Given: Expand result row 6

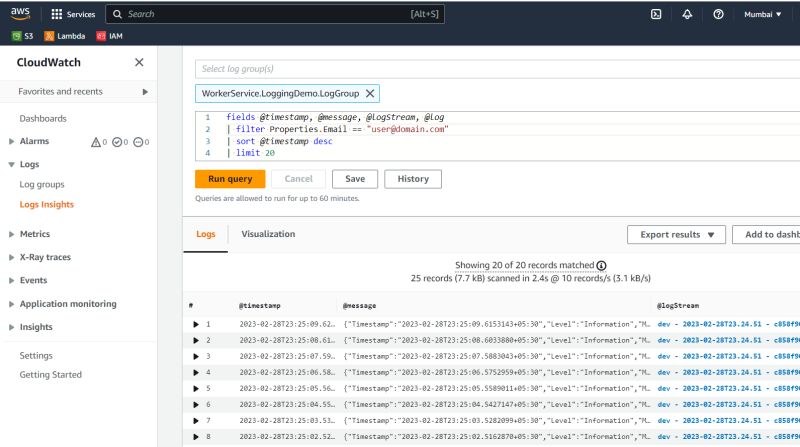Looking at the screenshot, I should tap(196, 405).
